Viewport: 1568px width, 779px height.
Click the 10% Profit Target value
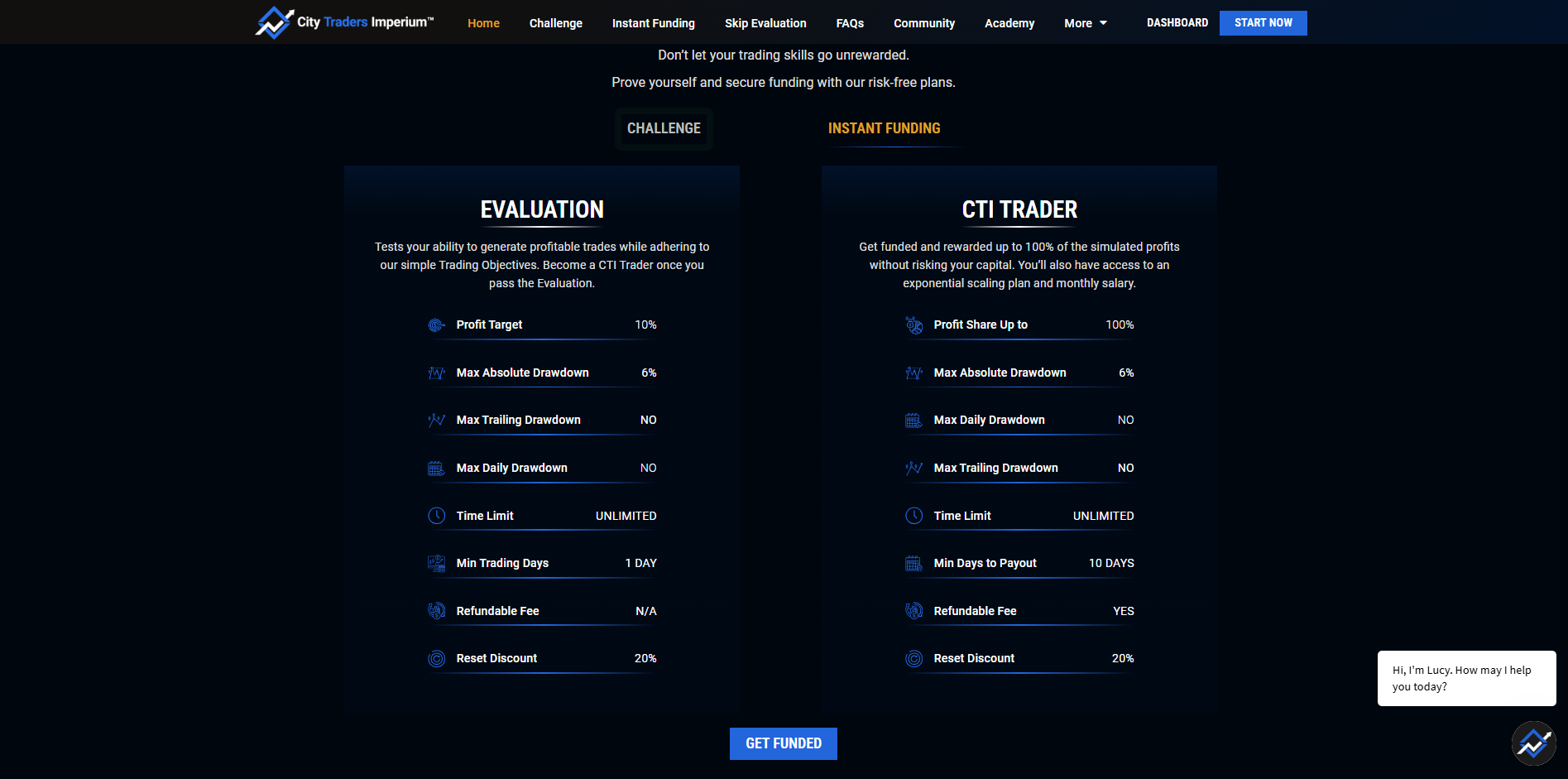coord(645,325)
